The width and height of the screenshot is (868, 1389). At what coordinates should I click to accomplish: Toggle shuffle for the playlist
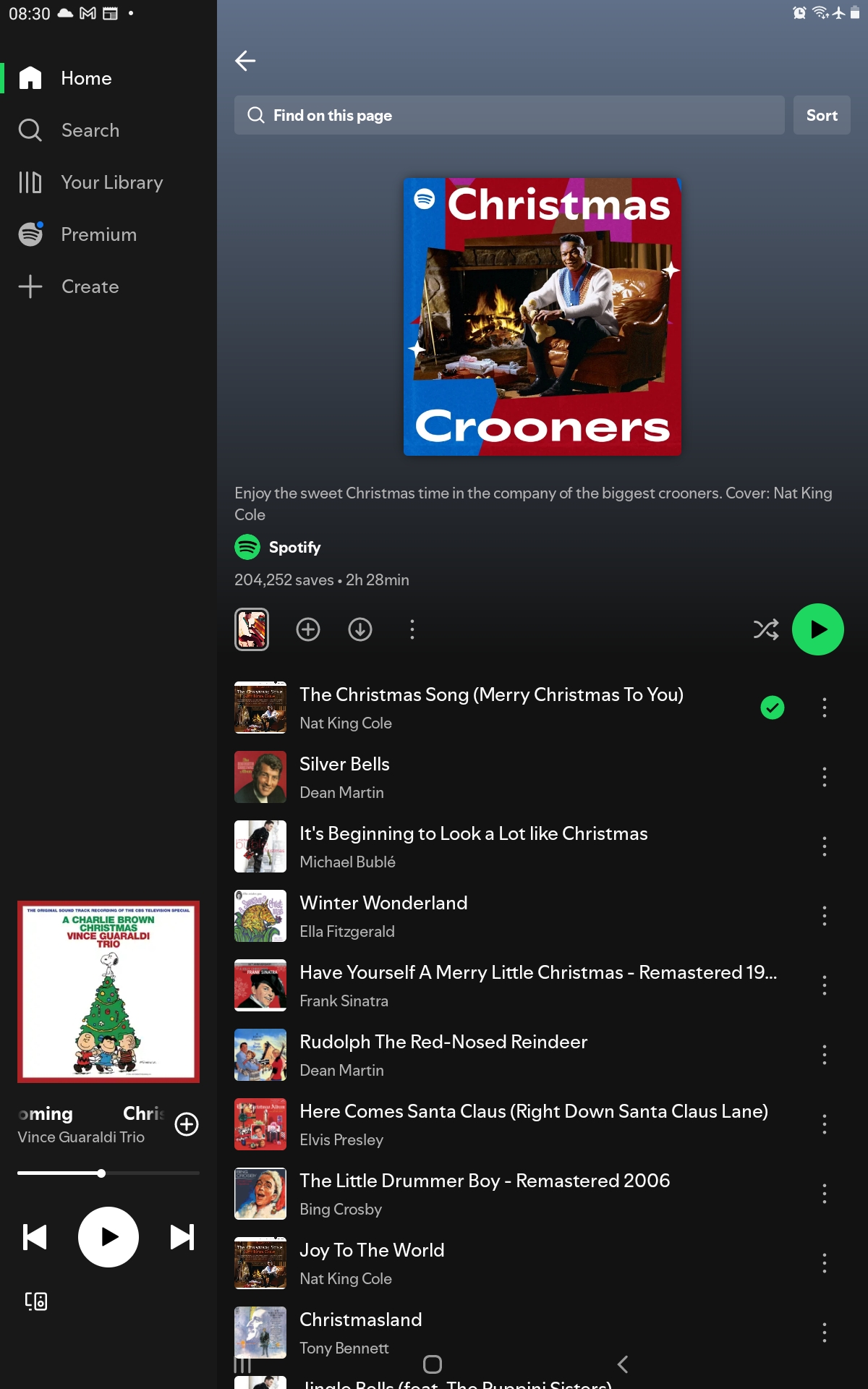click(766, 629)
